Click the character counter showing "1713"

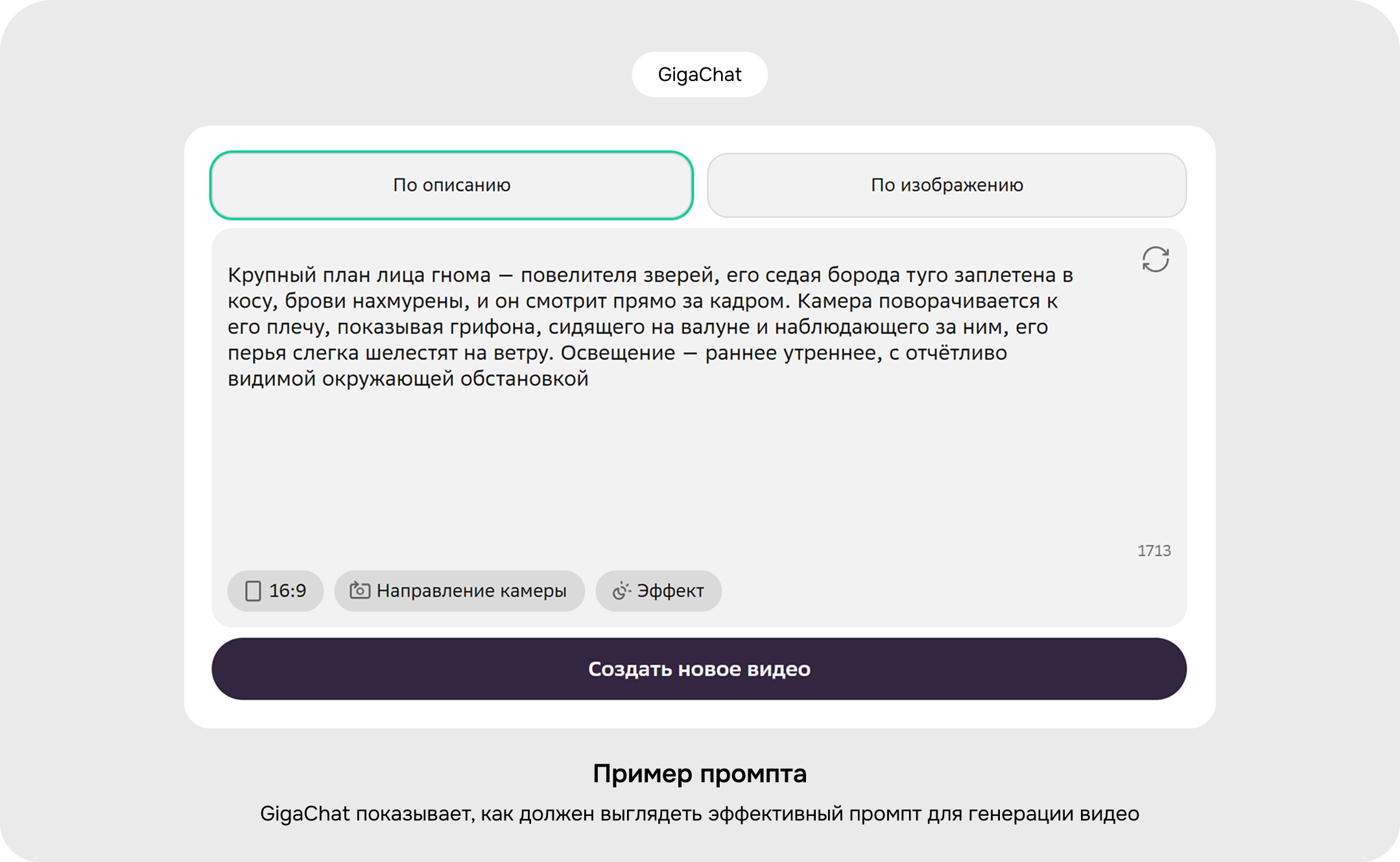click(x=1154, y=550)
